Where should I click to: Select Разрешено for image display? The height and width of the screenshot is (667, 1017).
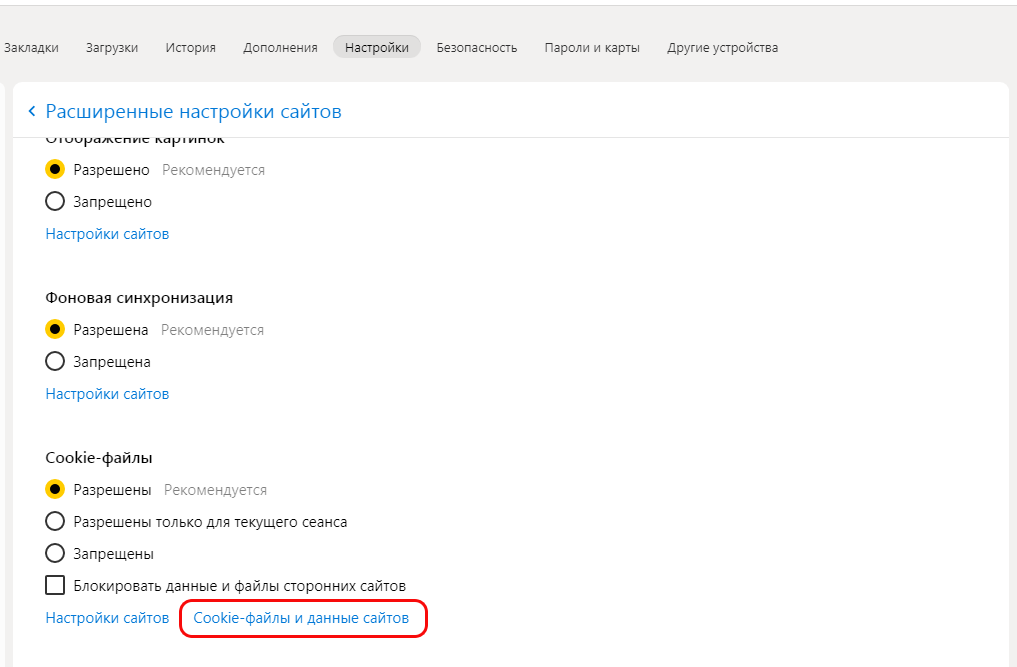point(56,170)
